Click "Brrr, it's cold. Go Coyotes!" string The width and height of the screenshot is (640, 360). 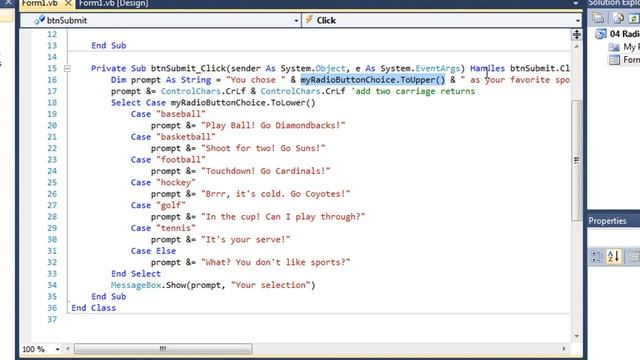[x=276, y=194]
